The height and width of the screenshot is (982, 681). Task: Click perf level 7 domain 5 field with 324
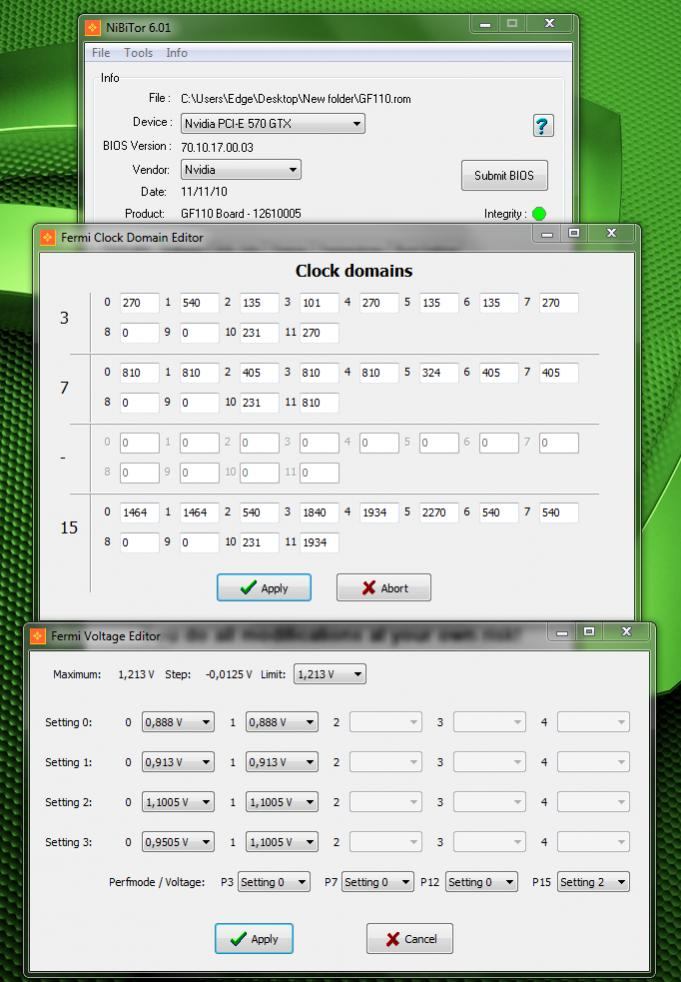[439, 373]
